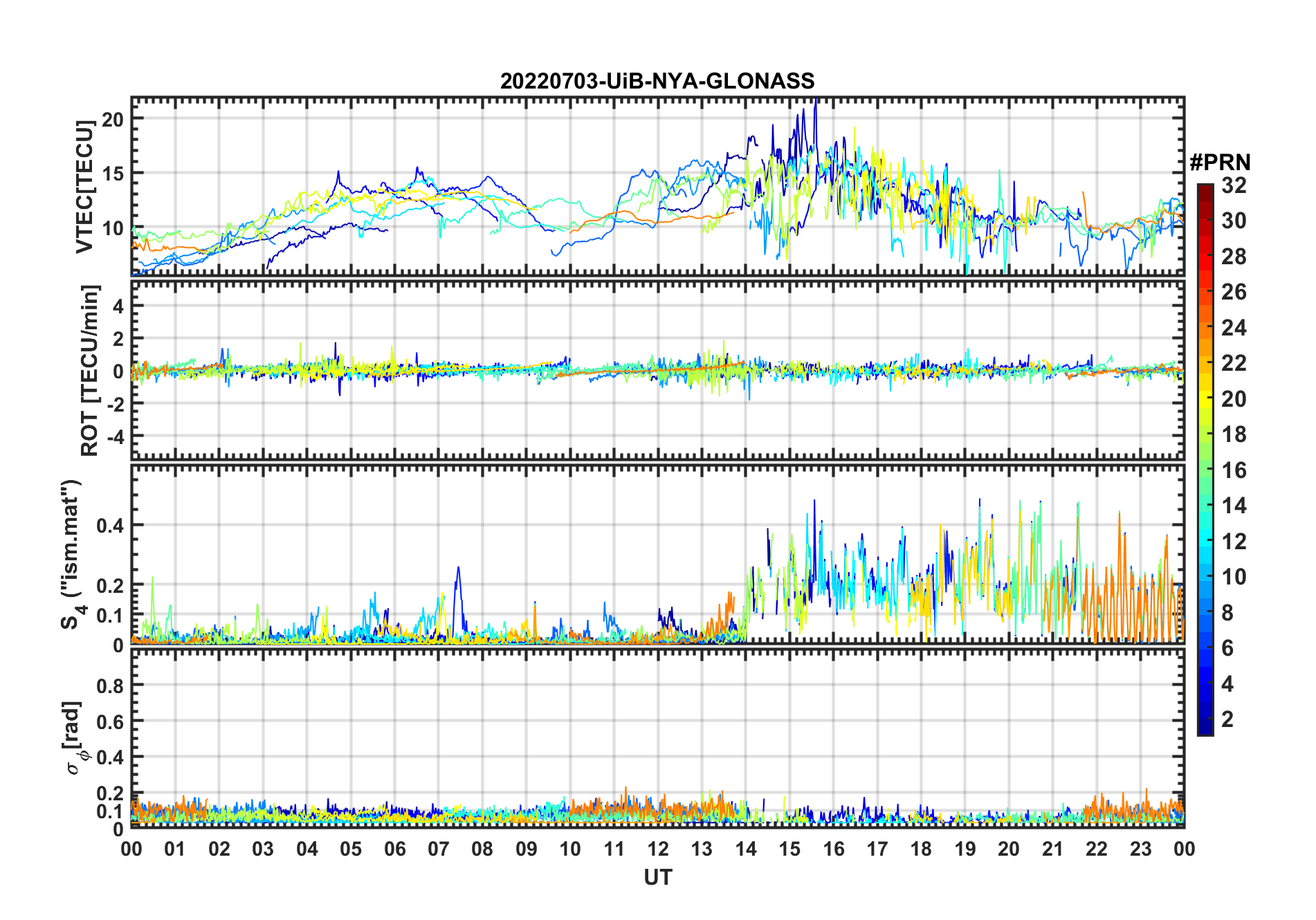Select the ROT [TECU/min] y-axis label
Viewport: 1316px width, 920px height.
pyautogui.click(x=90, y=370)
